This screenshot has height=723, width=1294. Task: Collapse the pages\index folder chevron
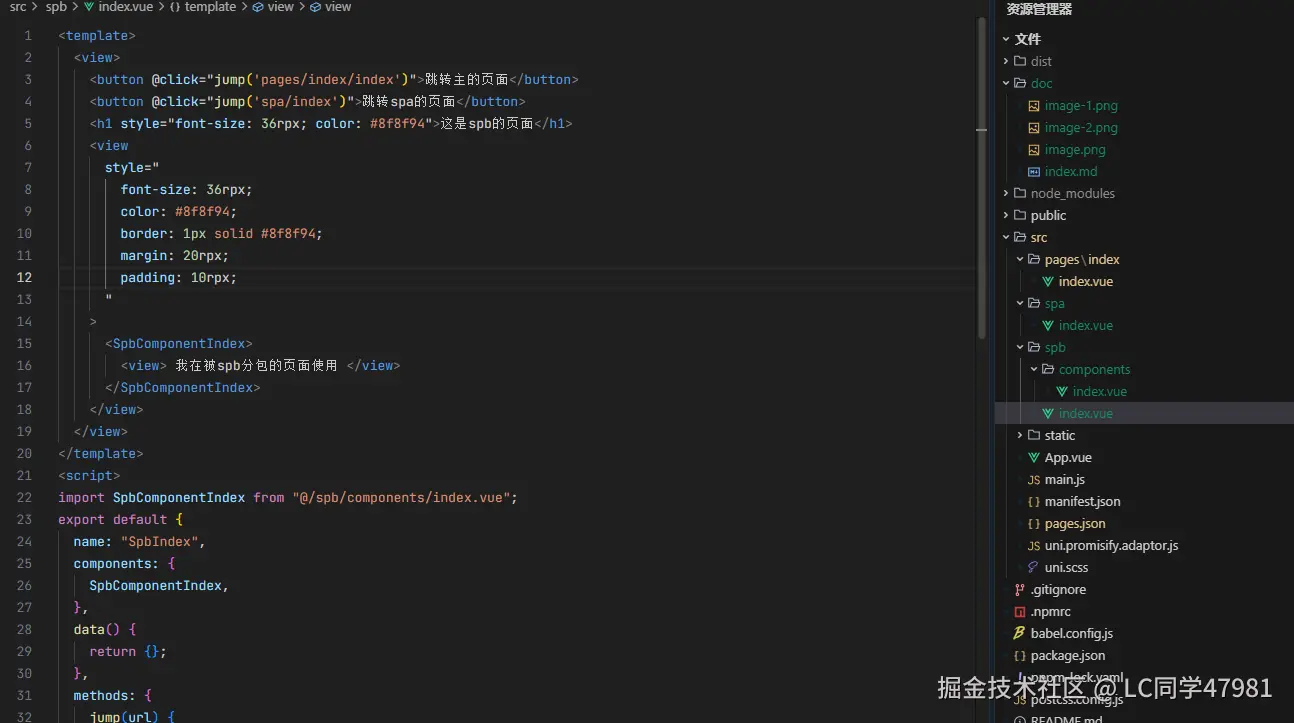1020,259
